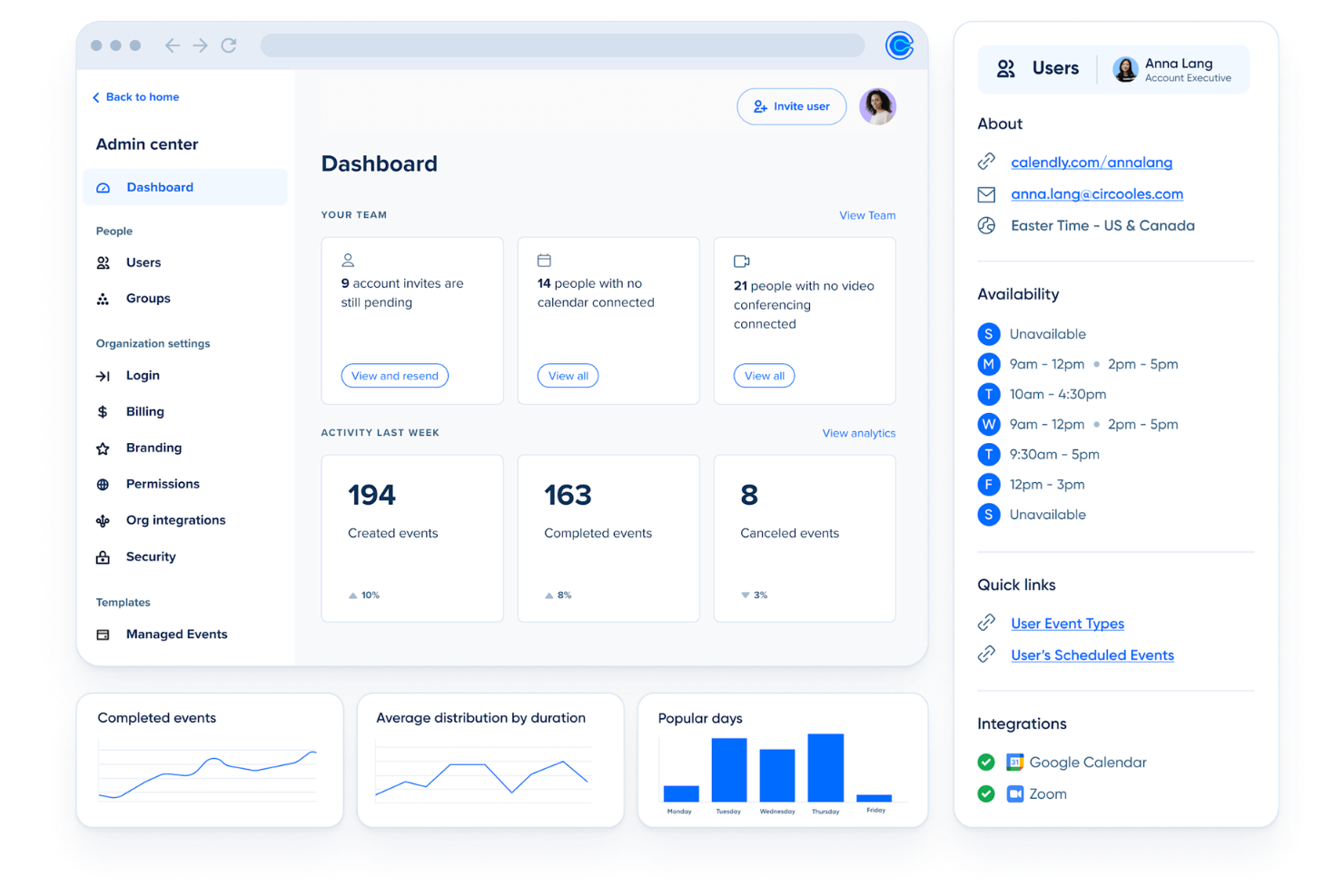Click the Branding star icon

coord(102,448)
